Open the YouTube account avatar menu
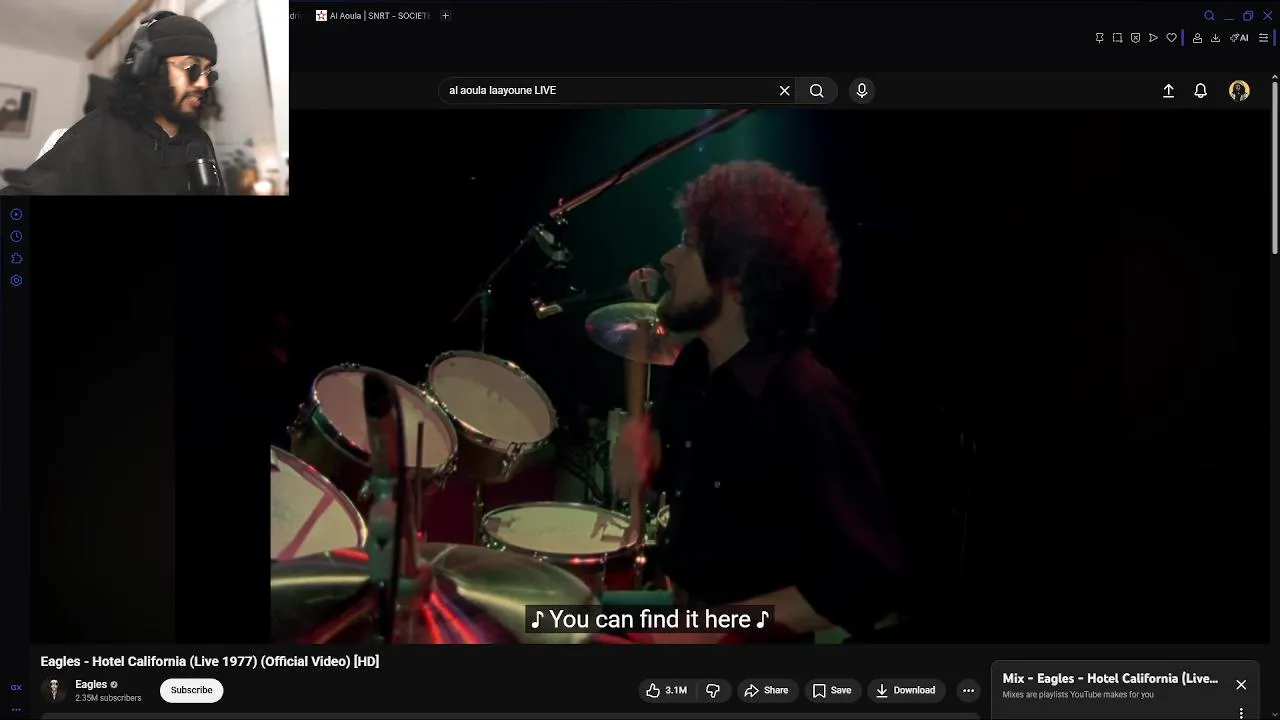This screenshot has height=720, width=1280. point(1239,91)
